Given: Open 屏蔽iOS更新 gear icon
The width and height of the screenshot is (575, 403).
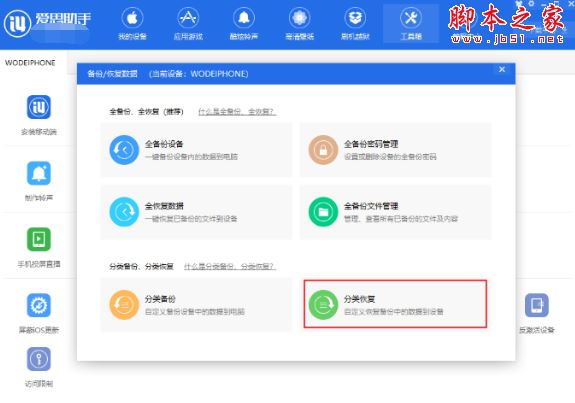Looking at the screenshot, I should pos(39,305).
